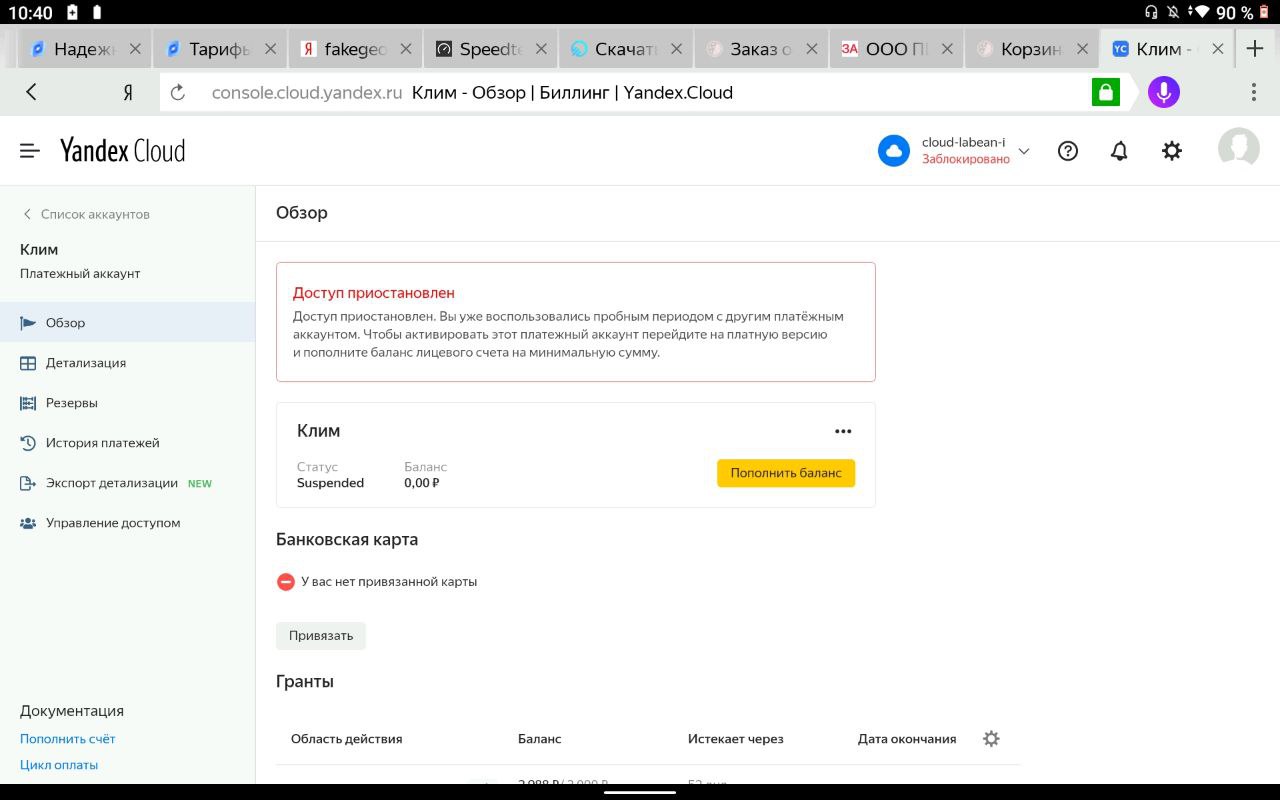Click the blue cloud icon
The width and height of the screenshot is (1280, 800).
click(893, 151)
